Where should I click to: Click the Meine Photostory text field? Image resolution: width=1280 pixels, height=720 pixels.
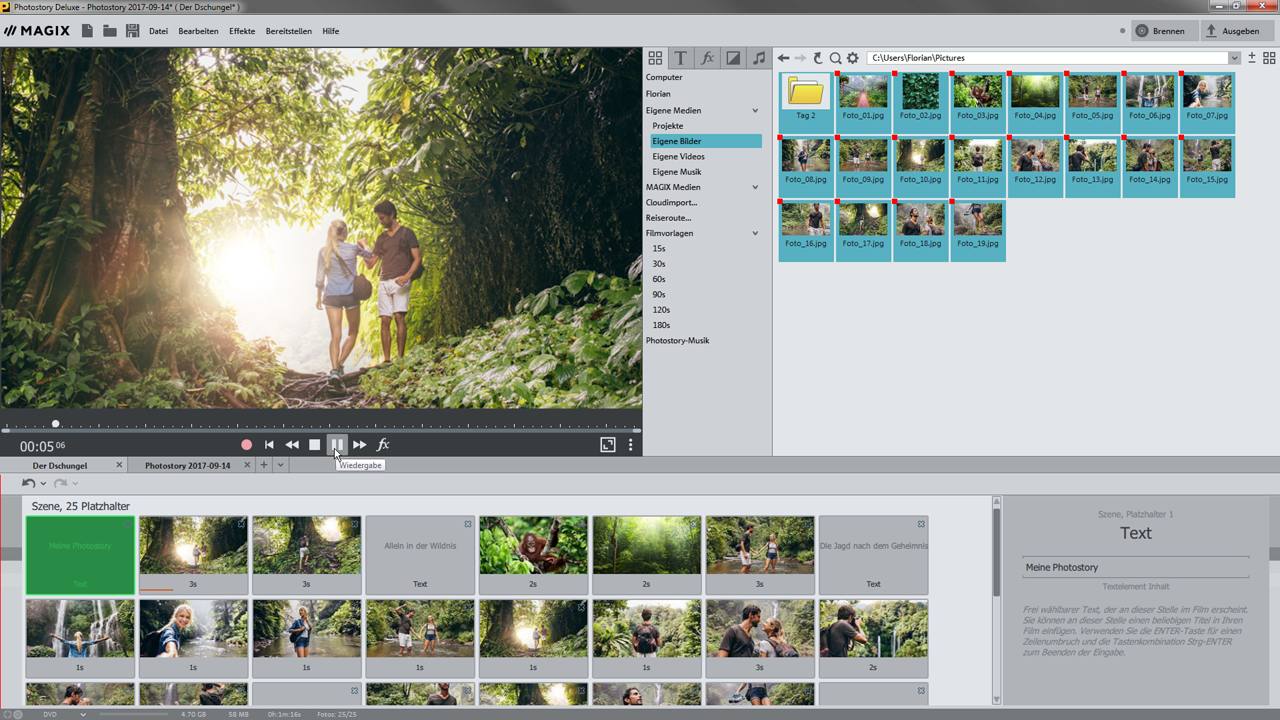[x=1135, y=567]
